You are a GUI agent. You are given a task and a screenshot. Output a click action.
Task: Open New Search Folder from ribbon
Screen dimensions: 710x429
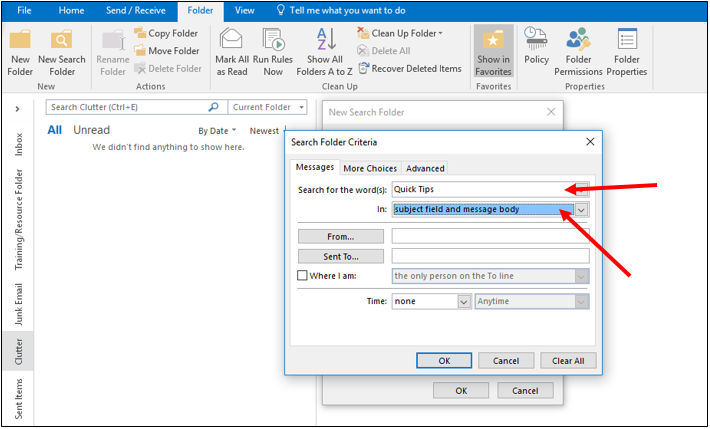pyautogui.click(x=62, y=53)
